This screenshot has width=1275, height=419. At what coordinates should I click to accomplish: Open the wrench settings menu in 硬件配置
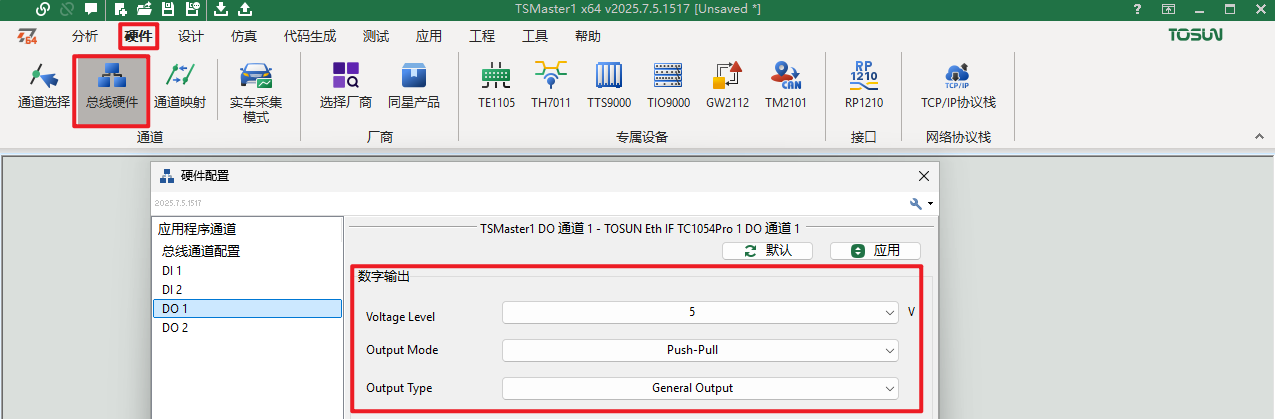tap(920, 203)
